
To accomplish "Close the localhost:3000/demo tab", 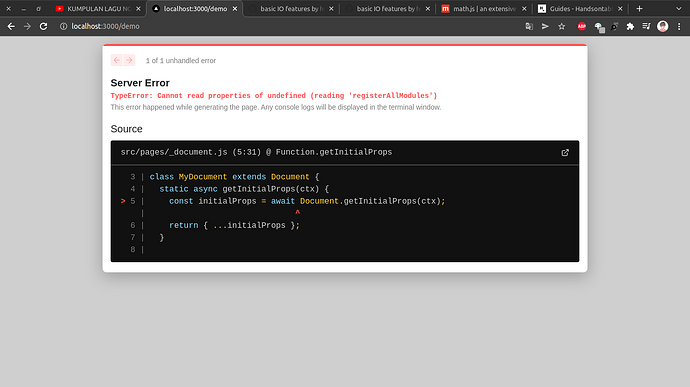I will click(x=235, y=9).
